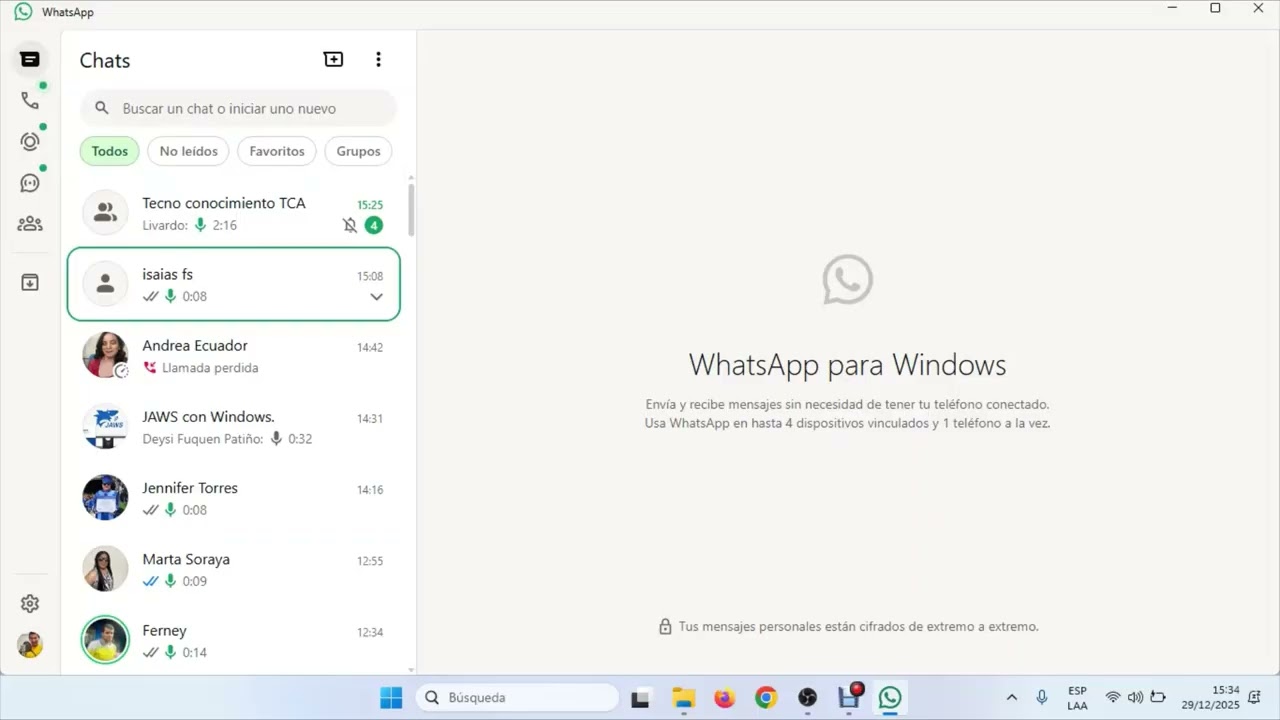
Task: Click Andrea Ecuador profile photo
Action: 105,355
